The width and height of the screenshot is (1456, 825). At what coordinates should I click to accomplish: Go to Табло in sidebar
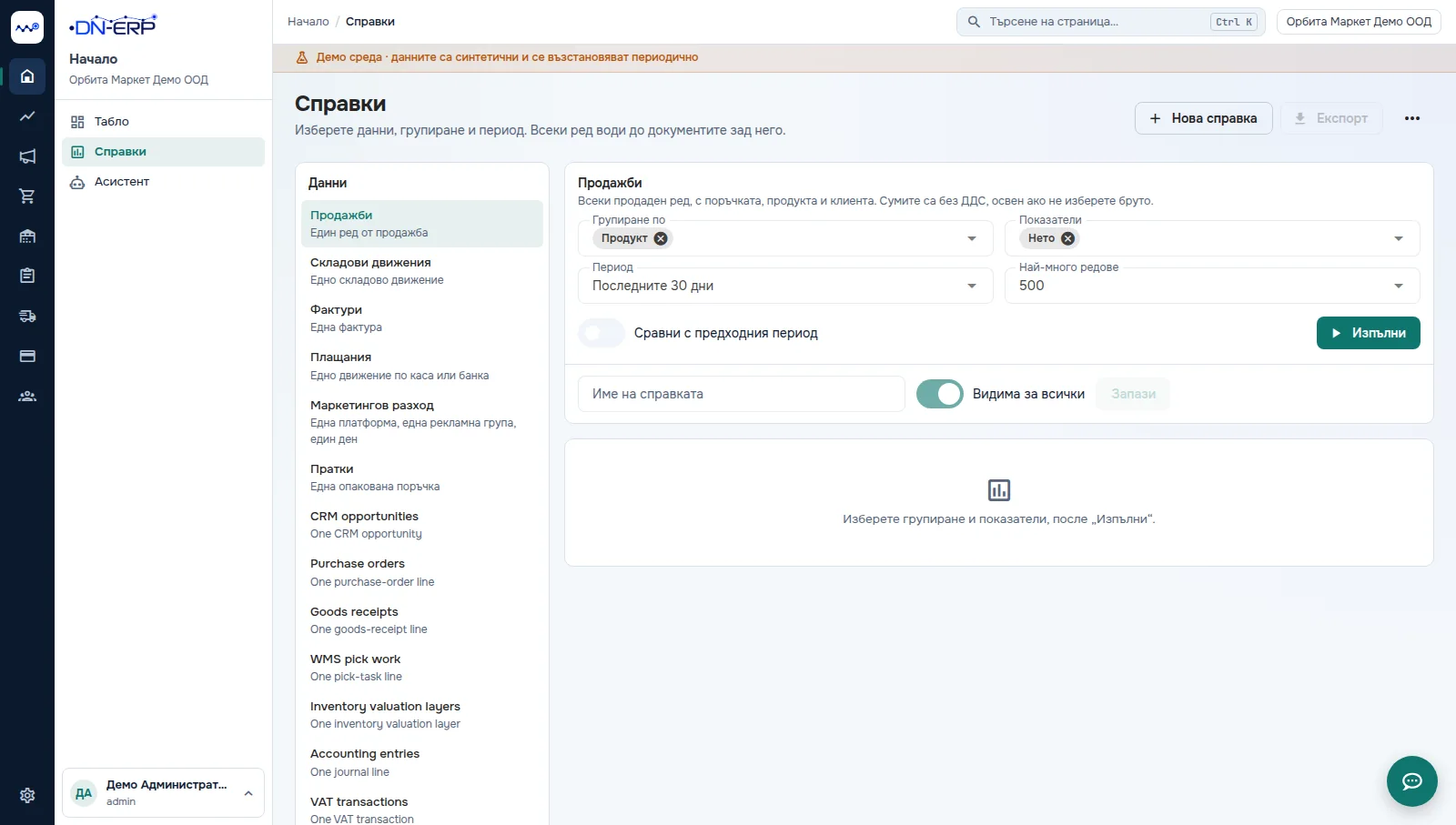163,122
